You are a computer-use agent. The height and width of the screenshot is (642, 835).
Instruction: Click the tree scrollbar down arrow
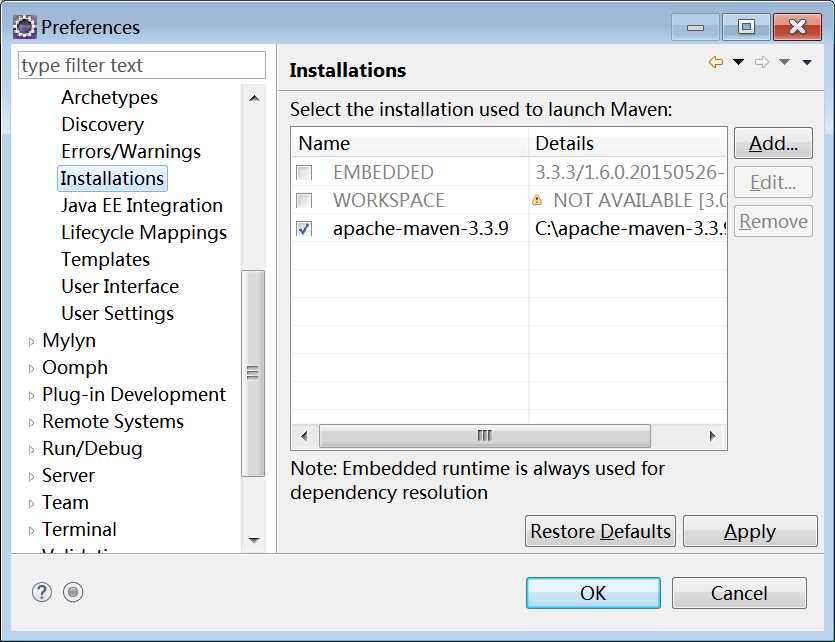tap(254, 540)
